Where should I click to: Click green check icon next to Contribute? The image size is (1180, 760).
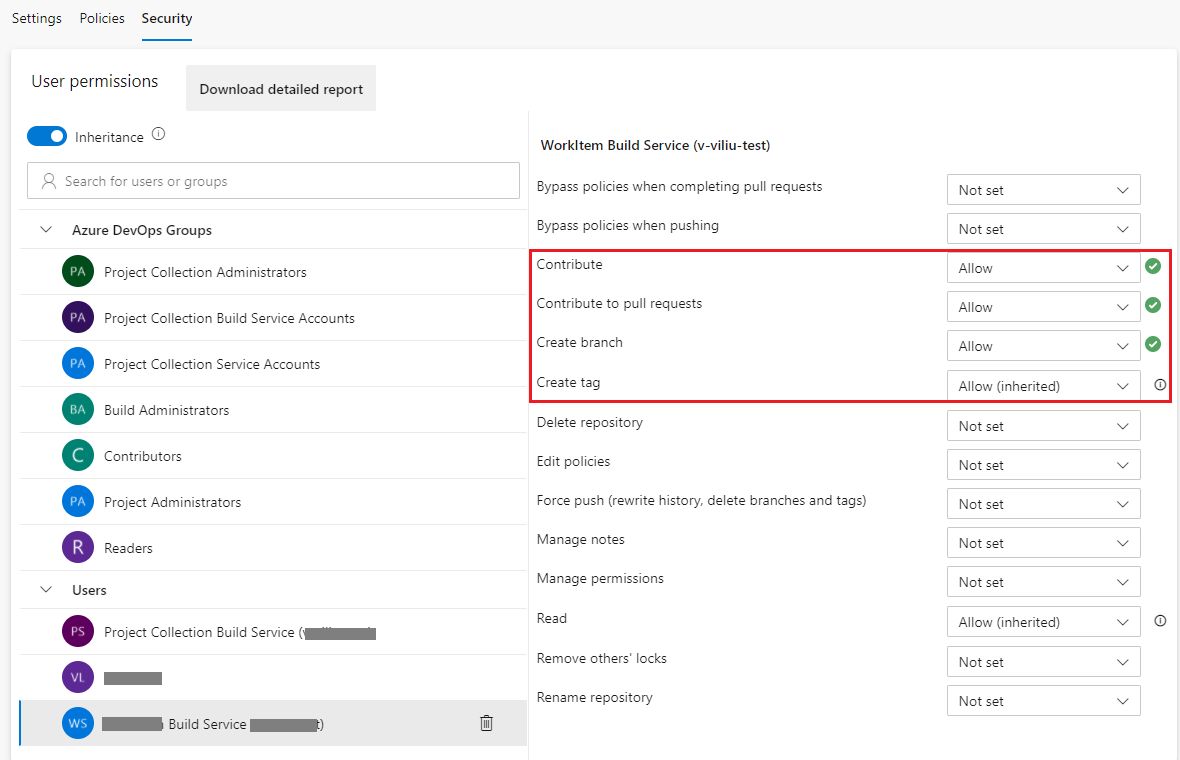pos(1152,266)
